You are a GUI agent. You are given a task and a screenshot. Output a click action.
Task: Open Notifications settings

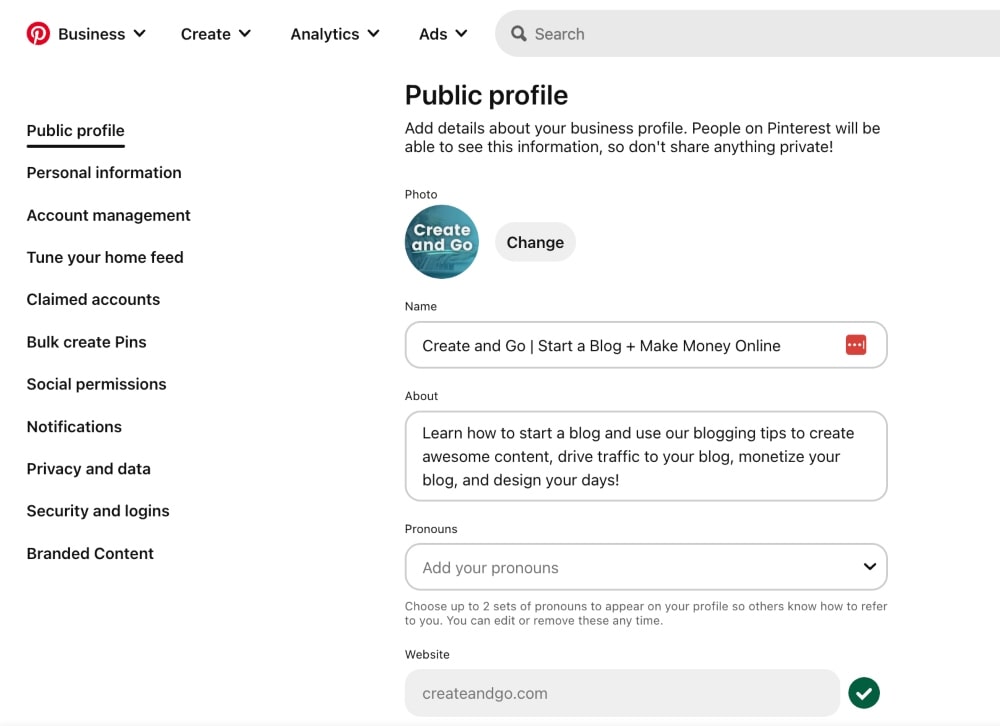point(74,427)
